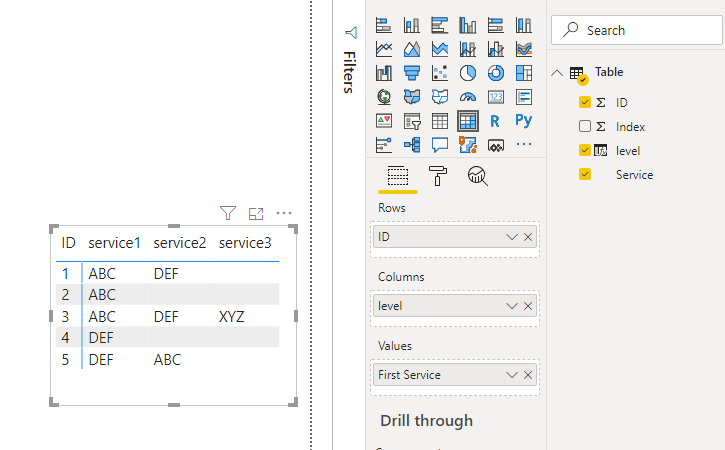Pick the Pie chart visual
This screenshot has height=450, width=725.
(x=467, y=73)
